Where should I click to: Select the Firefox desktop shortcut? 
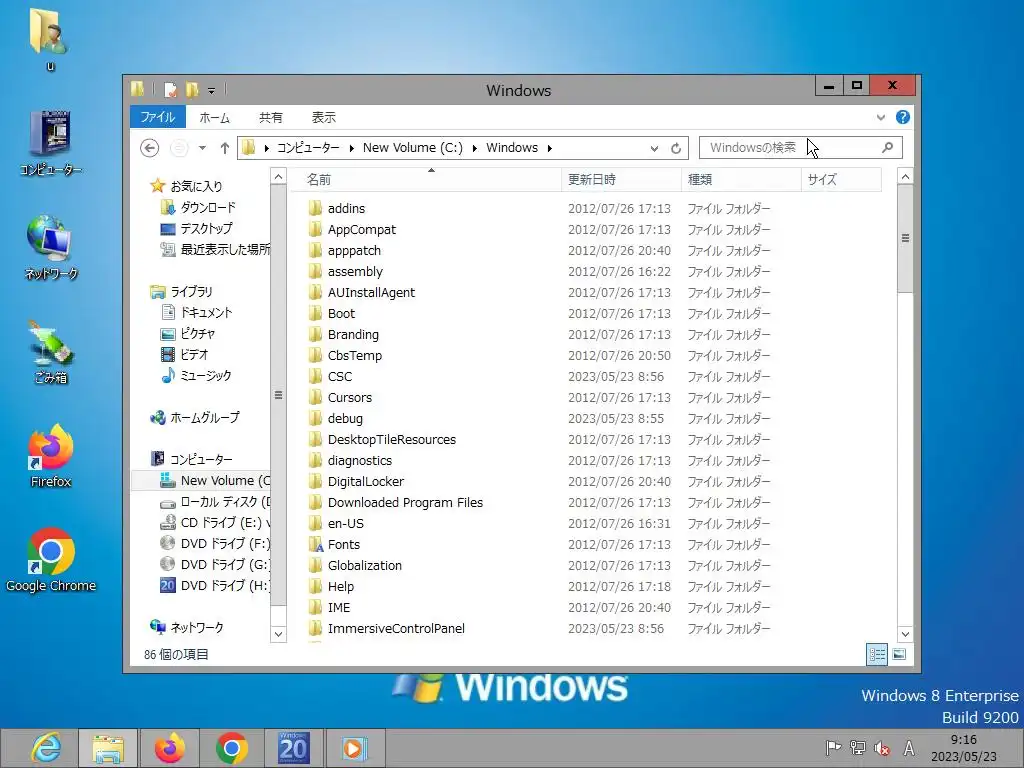51,456
